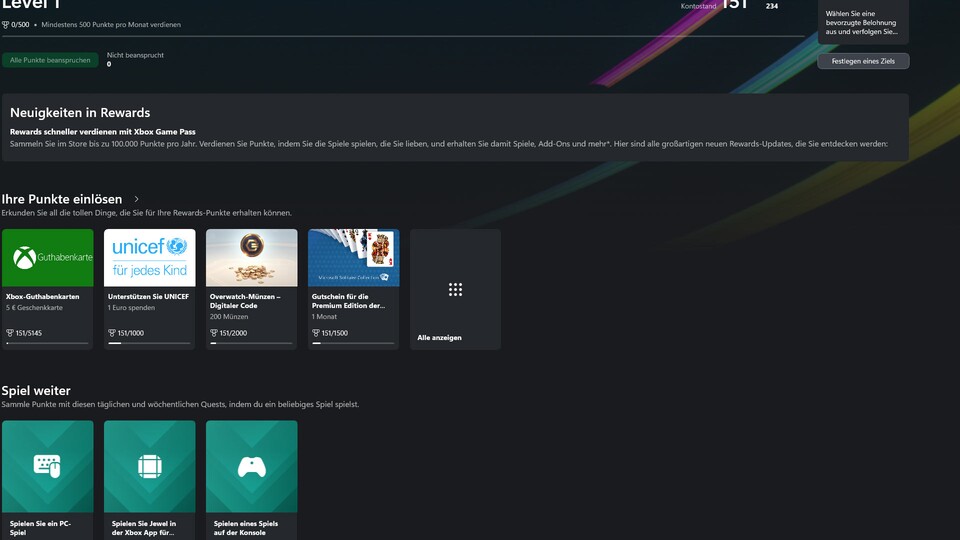Open Unterstützen Sie UNICEF reward
The width and height of the screenshot is (960, 540).
(x=149, y=297)
